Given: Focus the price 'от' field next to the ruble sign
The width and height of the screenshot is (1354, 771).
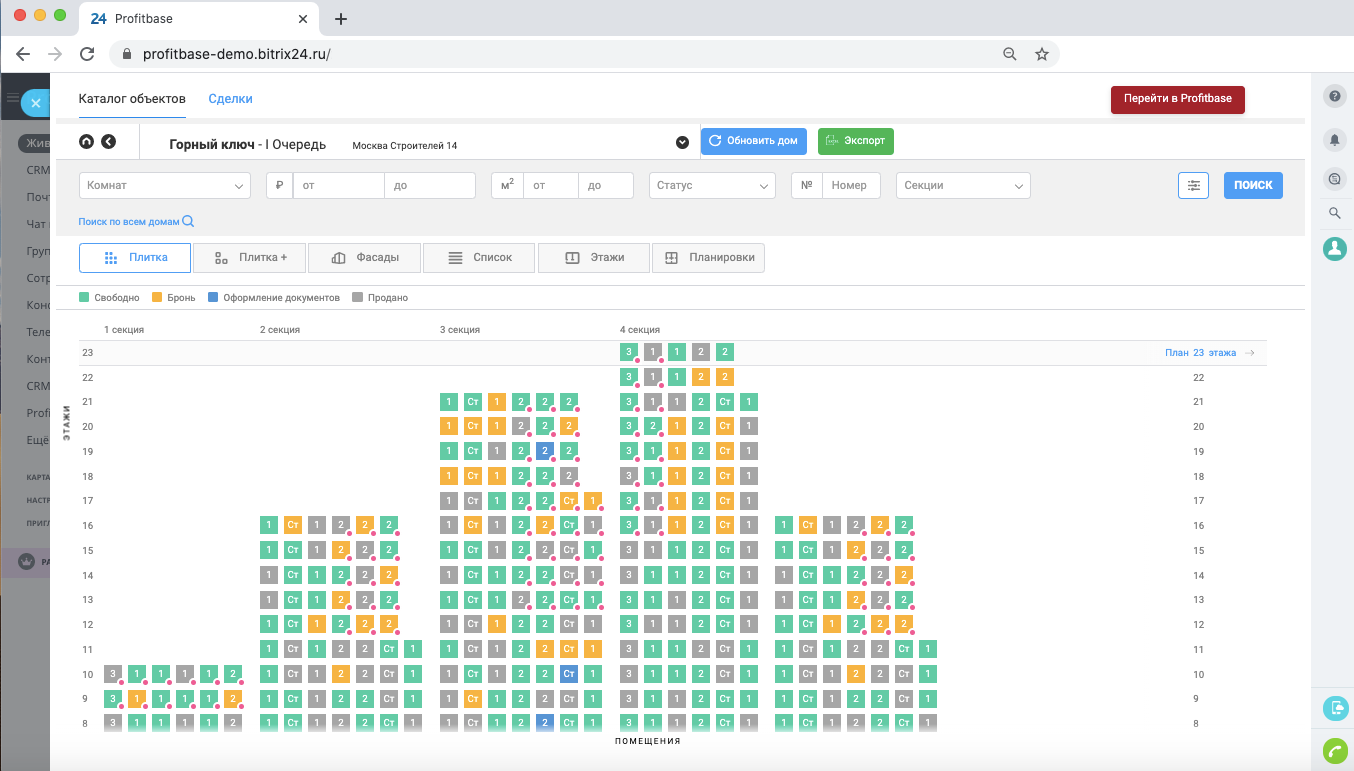Looking at the screenshot, I should point(338,185).
